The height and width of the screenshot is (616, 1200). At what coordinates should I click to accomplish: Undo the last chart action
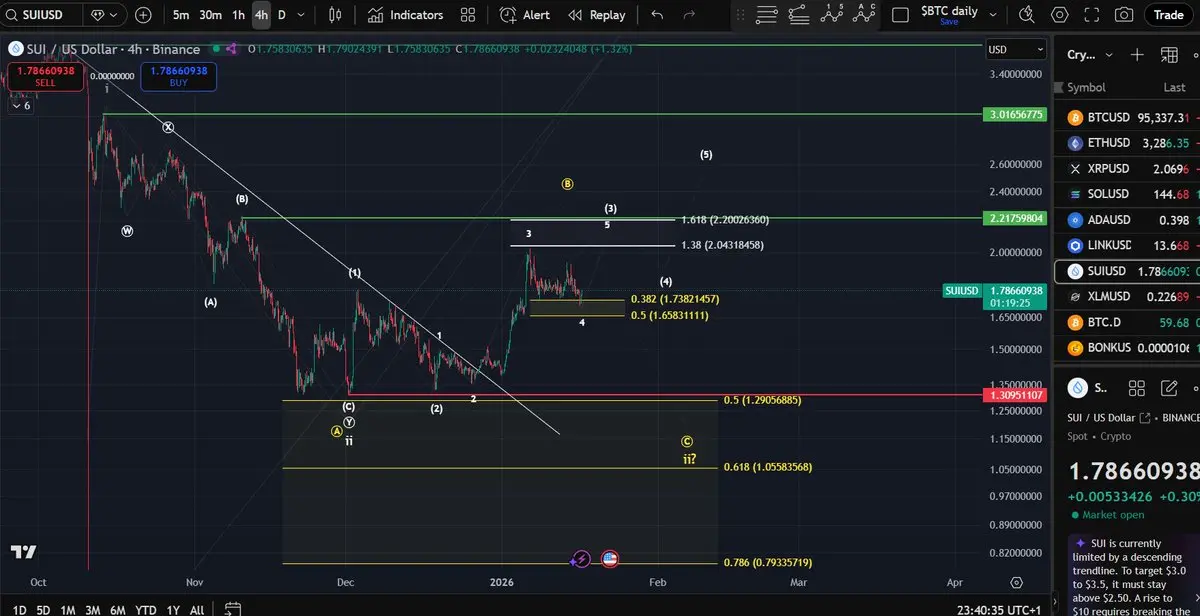click(657, 15)
